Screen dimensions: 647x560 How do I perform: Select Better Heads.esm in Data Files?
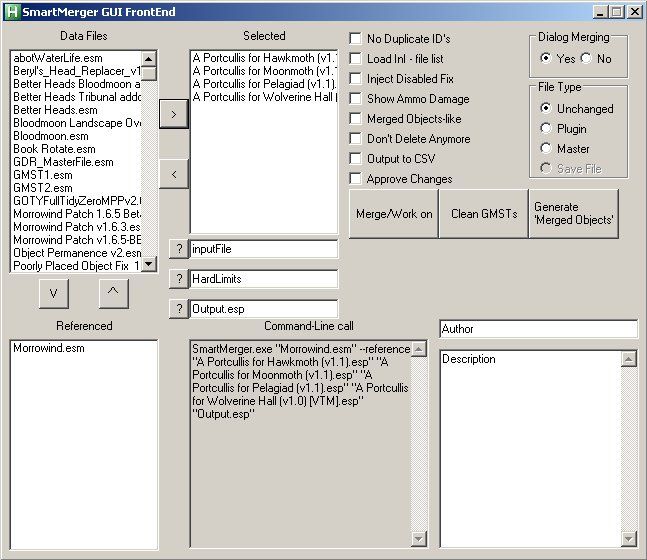coord(77,110)
